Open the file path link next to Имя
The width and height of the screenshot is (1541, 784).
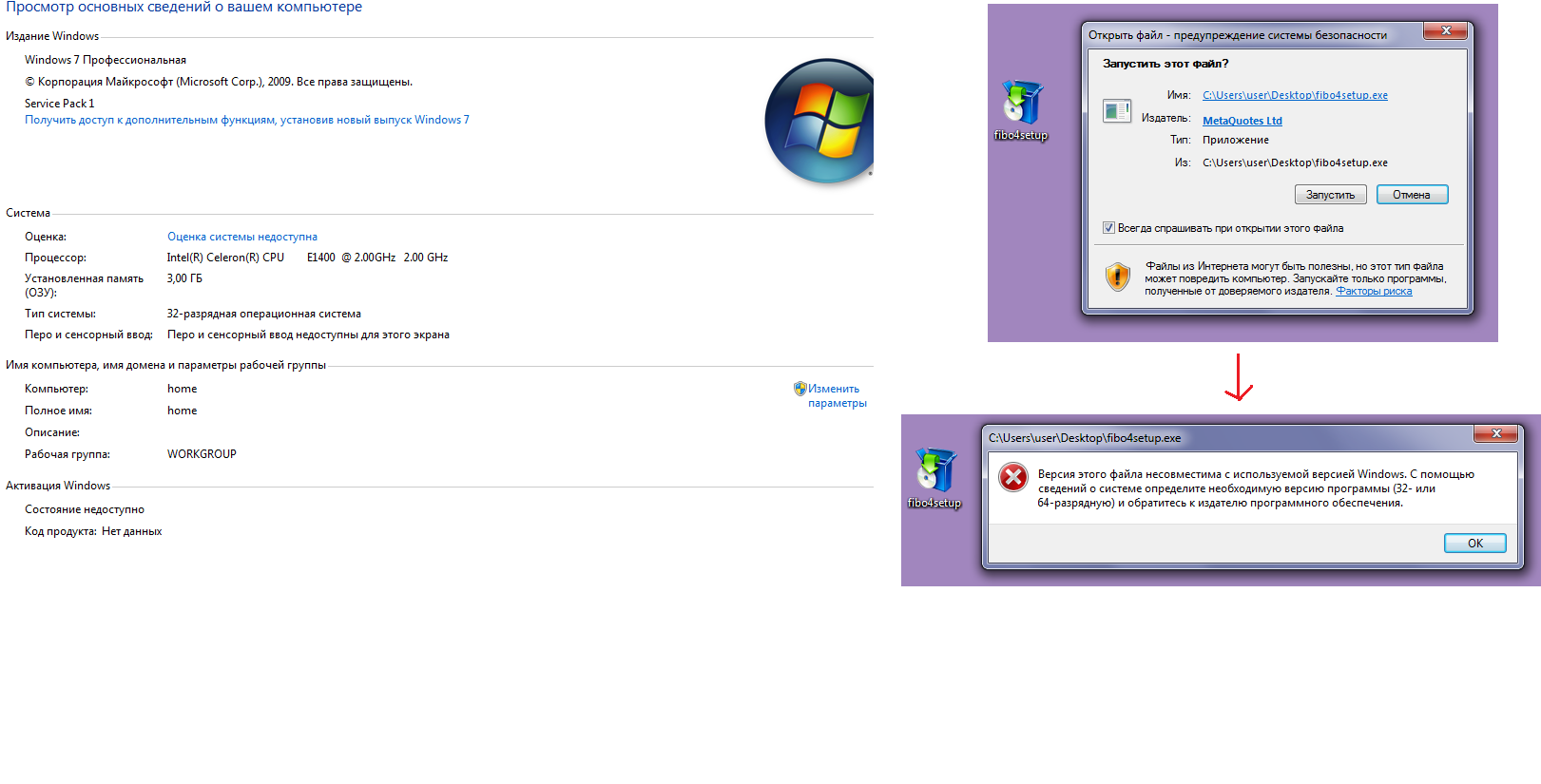click(1295, 95)
